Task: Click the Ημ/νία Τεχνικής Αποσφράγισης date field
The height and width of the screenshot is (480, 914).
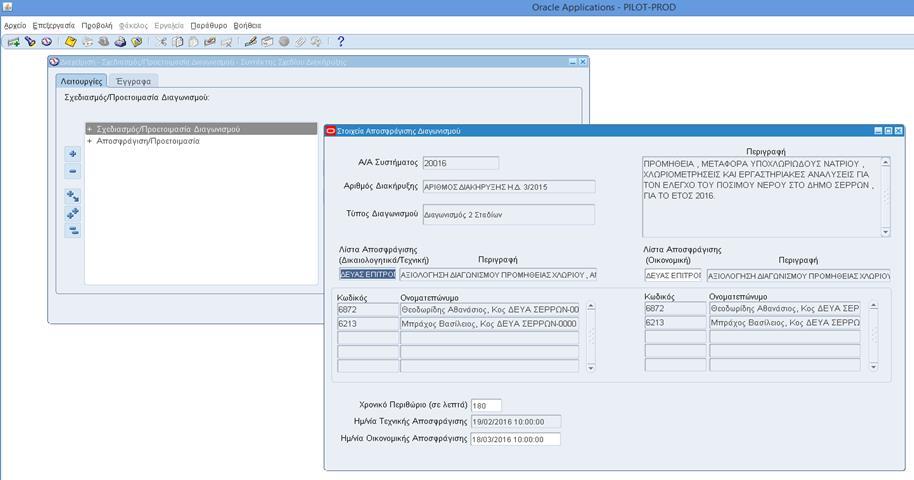Action: click(x=516, y=422)
